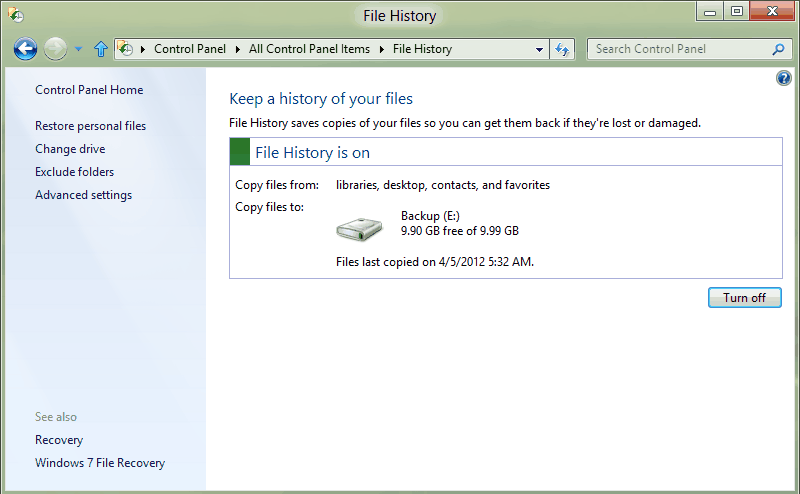Select All Control Panel Items breadcrumb
This screenshot has width=800, height=494.
tap(309, 49)
